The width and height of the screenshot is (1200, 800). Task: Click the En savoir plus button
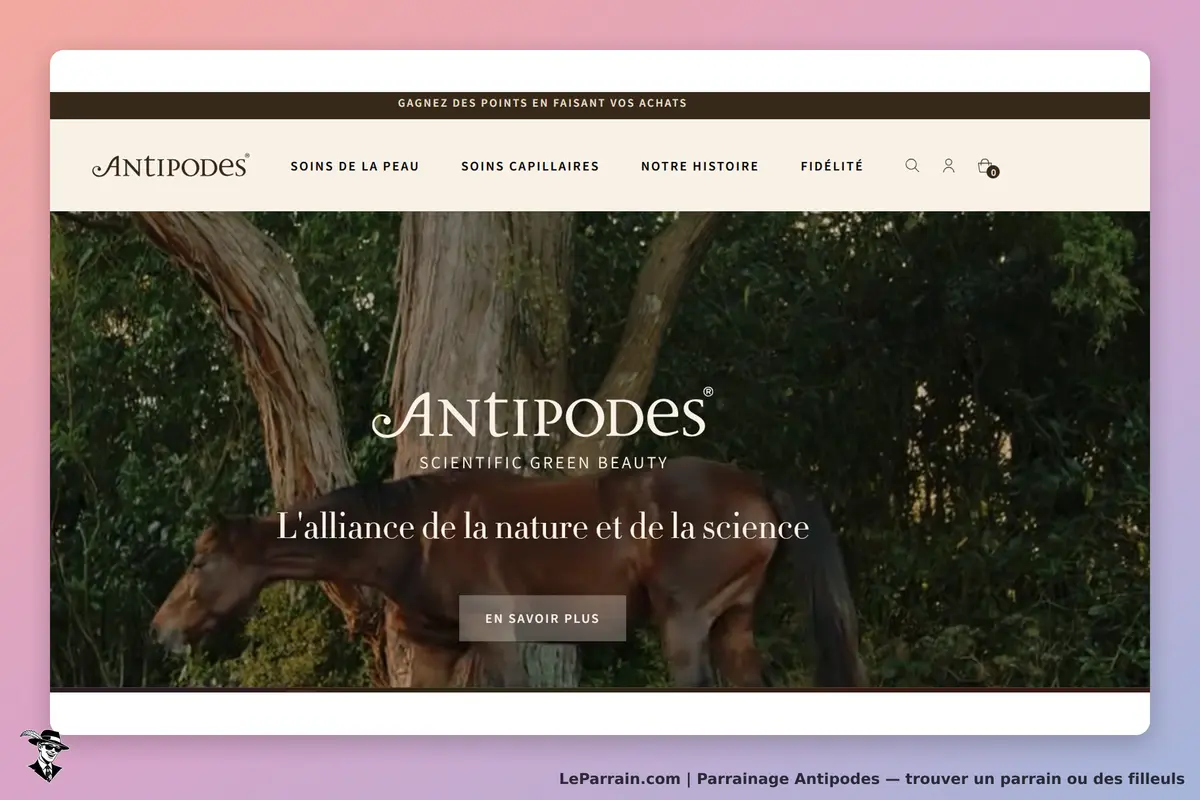(543, 618)
